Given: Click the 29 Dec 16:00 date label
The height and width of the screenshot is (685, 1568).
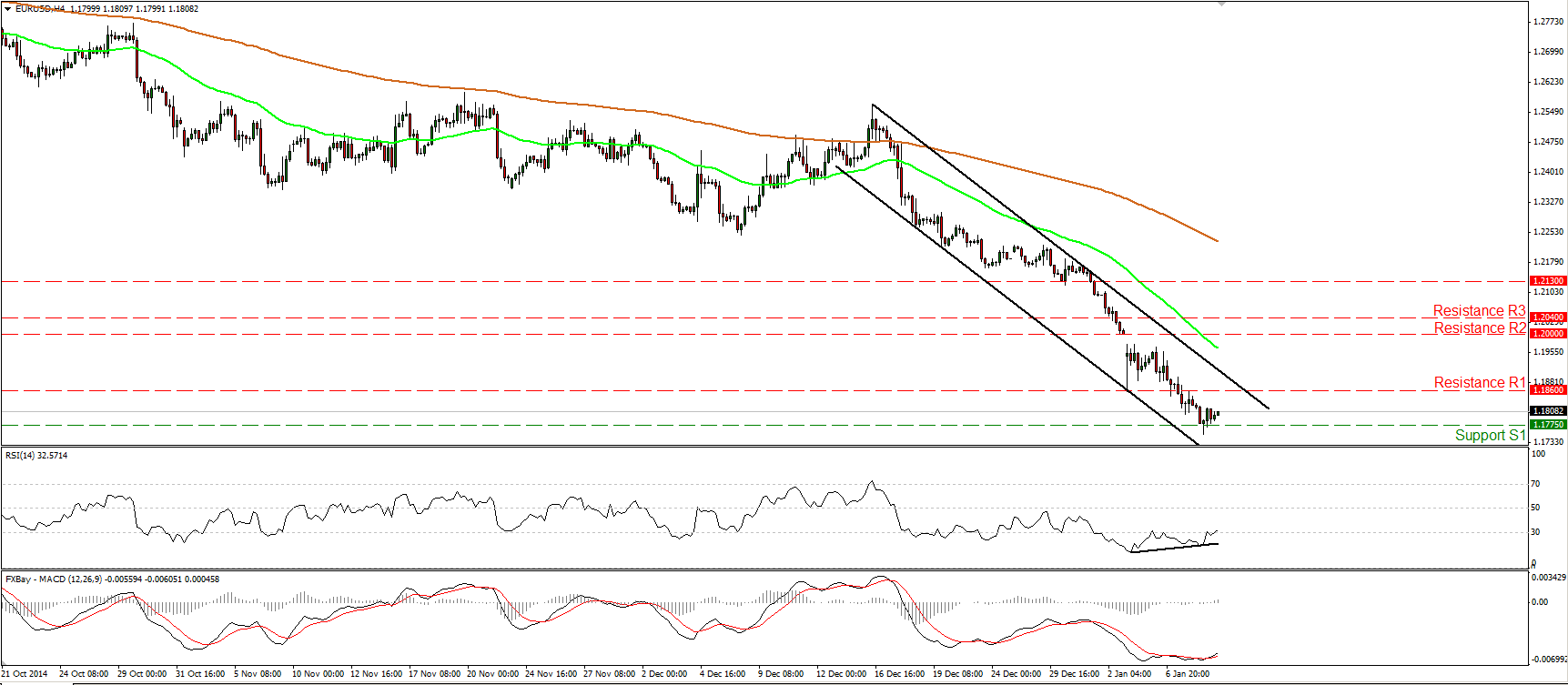Looking at the screenshot, I should (x=1075, y=674).
